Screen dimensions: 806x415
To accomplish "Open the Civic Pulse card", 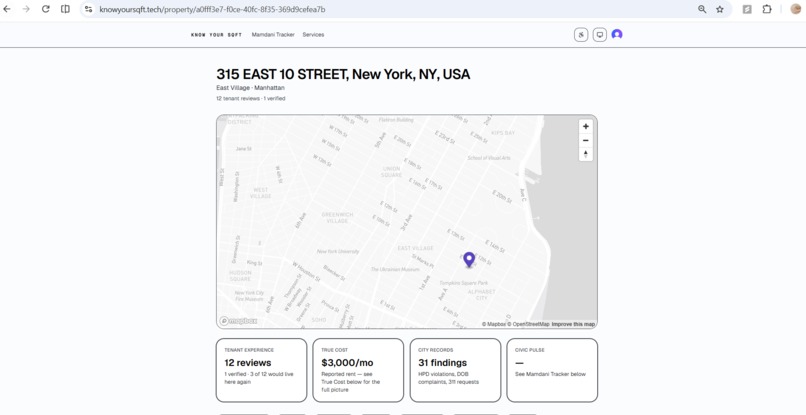I will point(552,370).
